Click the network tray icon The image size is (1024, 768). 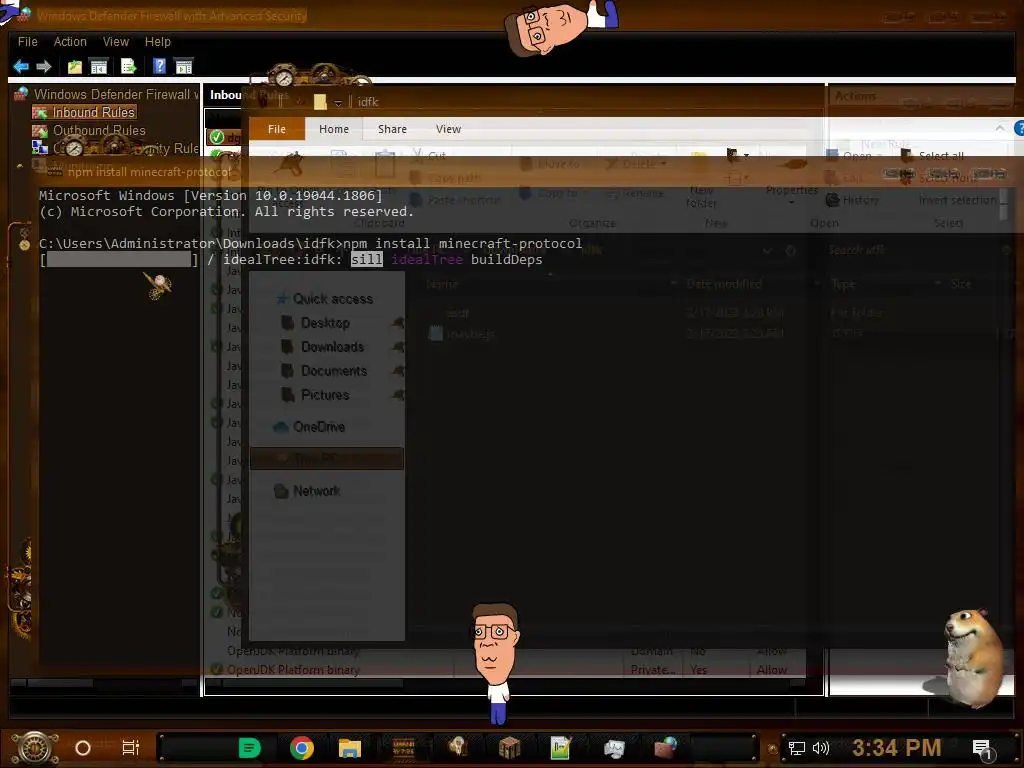[796, 748]
